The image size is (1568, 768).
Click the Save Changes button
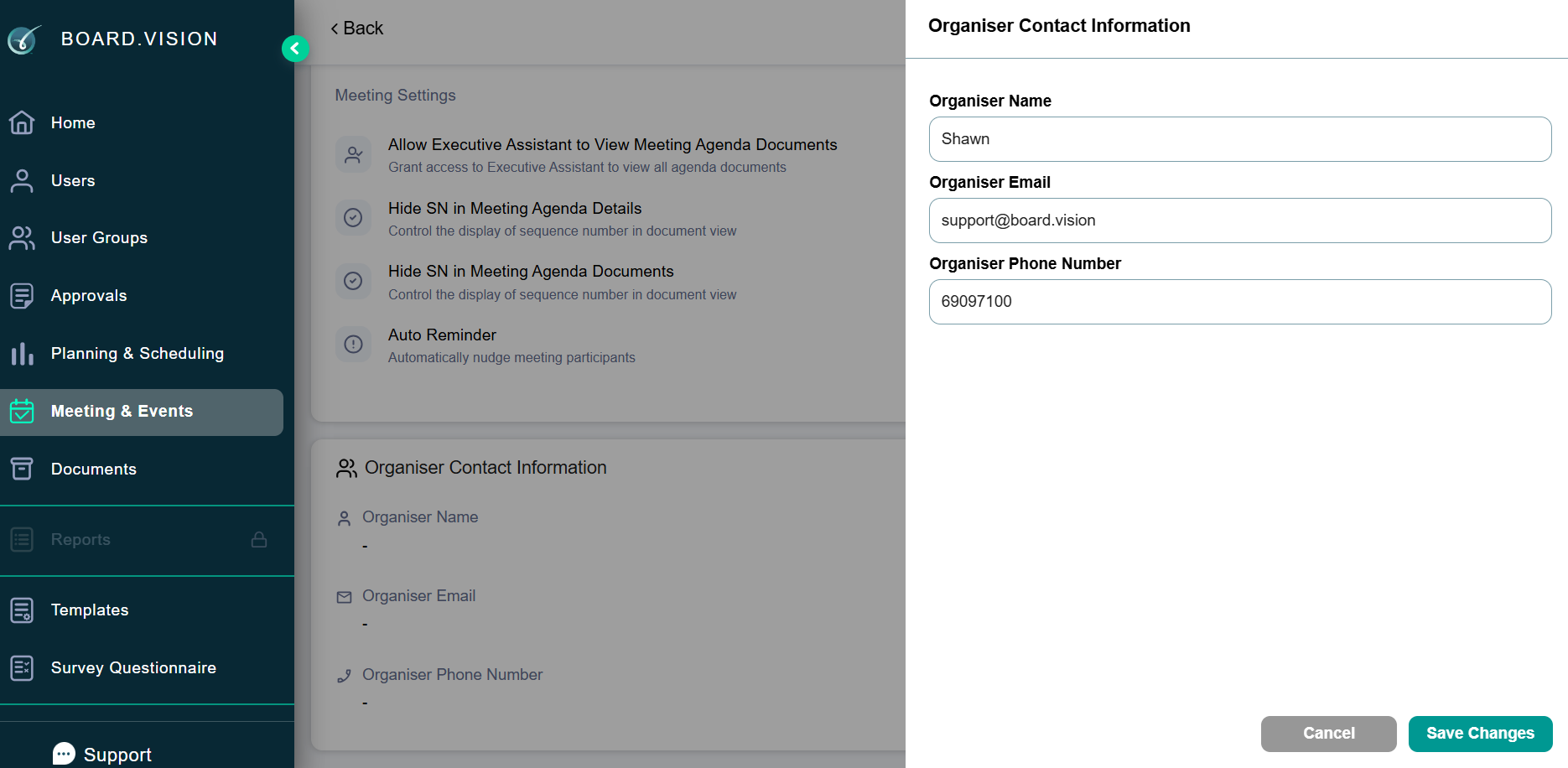coord(1480,734)
